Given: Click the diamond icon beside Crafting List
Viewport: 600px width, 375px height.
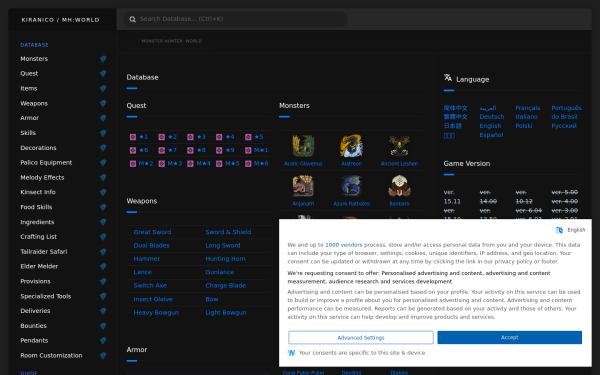Looking at the screenshot, I should coord(103,237).
